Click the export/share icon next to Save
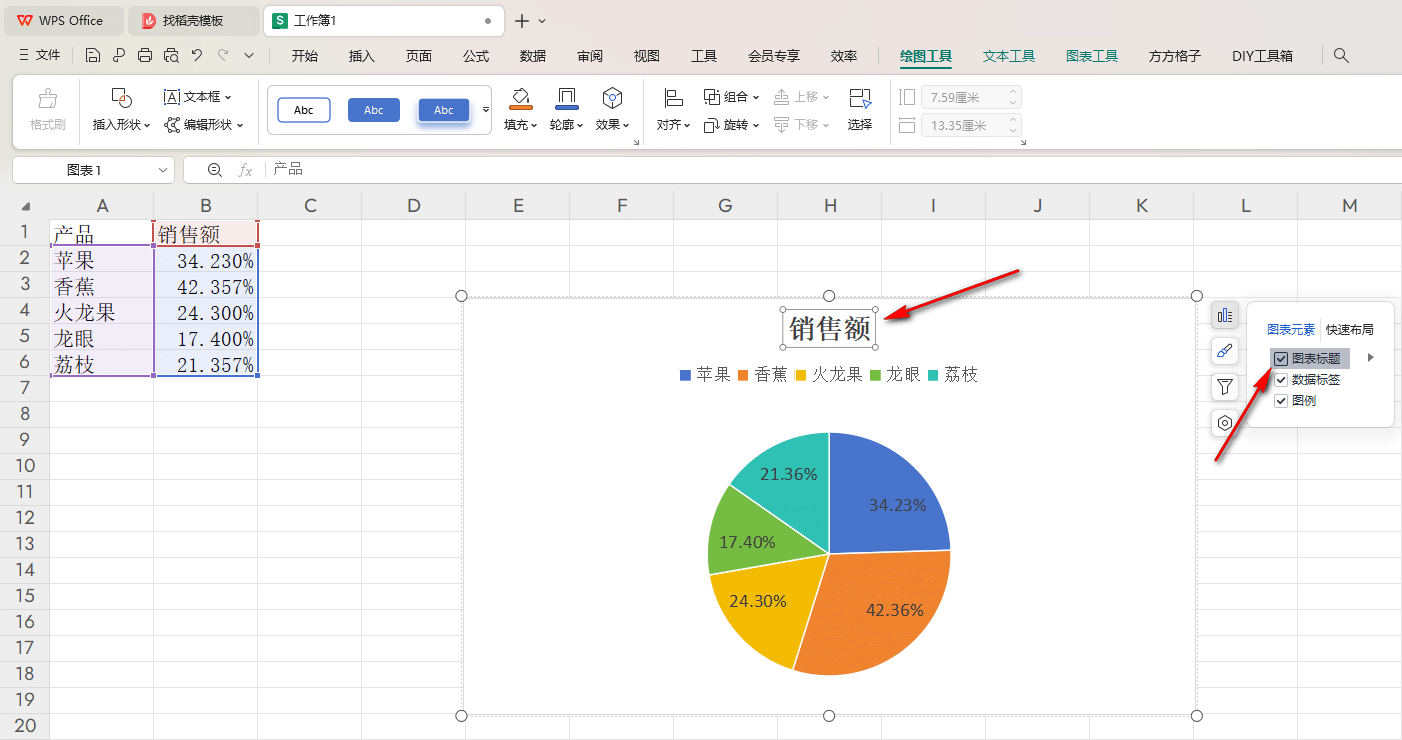The image size is (1402, 740). click(119, 56)
